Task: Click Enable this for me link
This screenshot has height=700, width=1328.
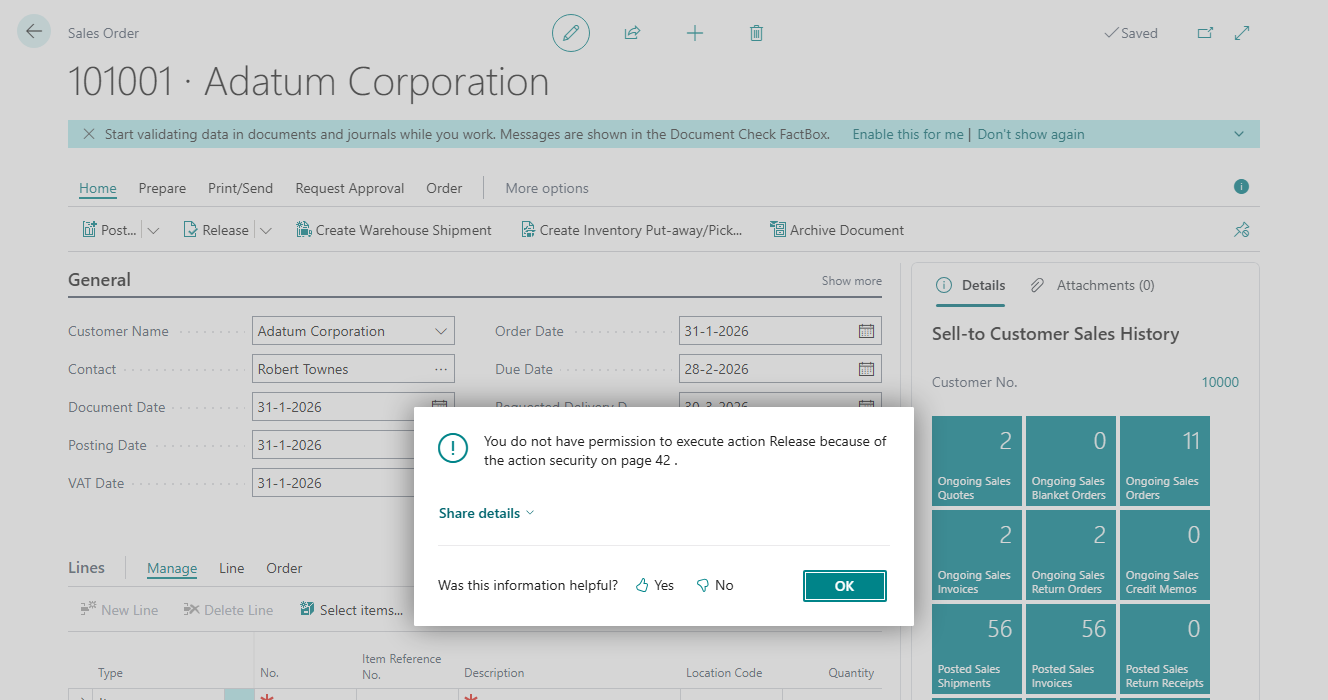Action: [908, 134]
